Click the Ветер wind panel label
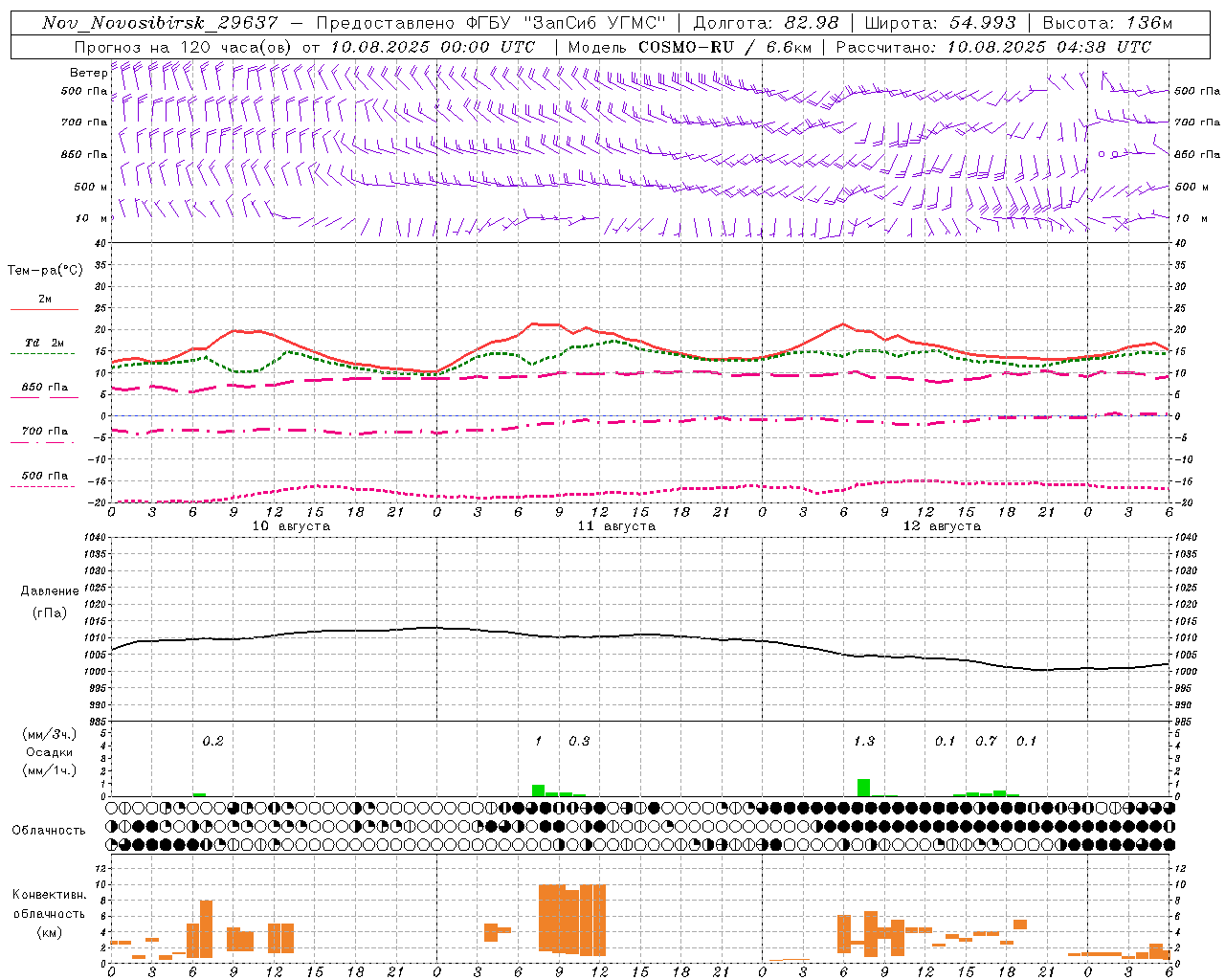The image size is (1225, 980). 88,73
